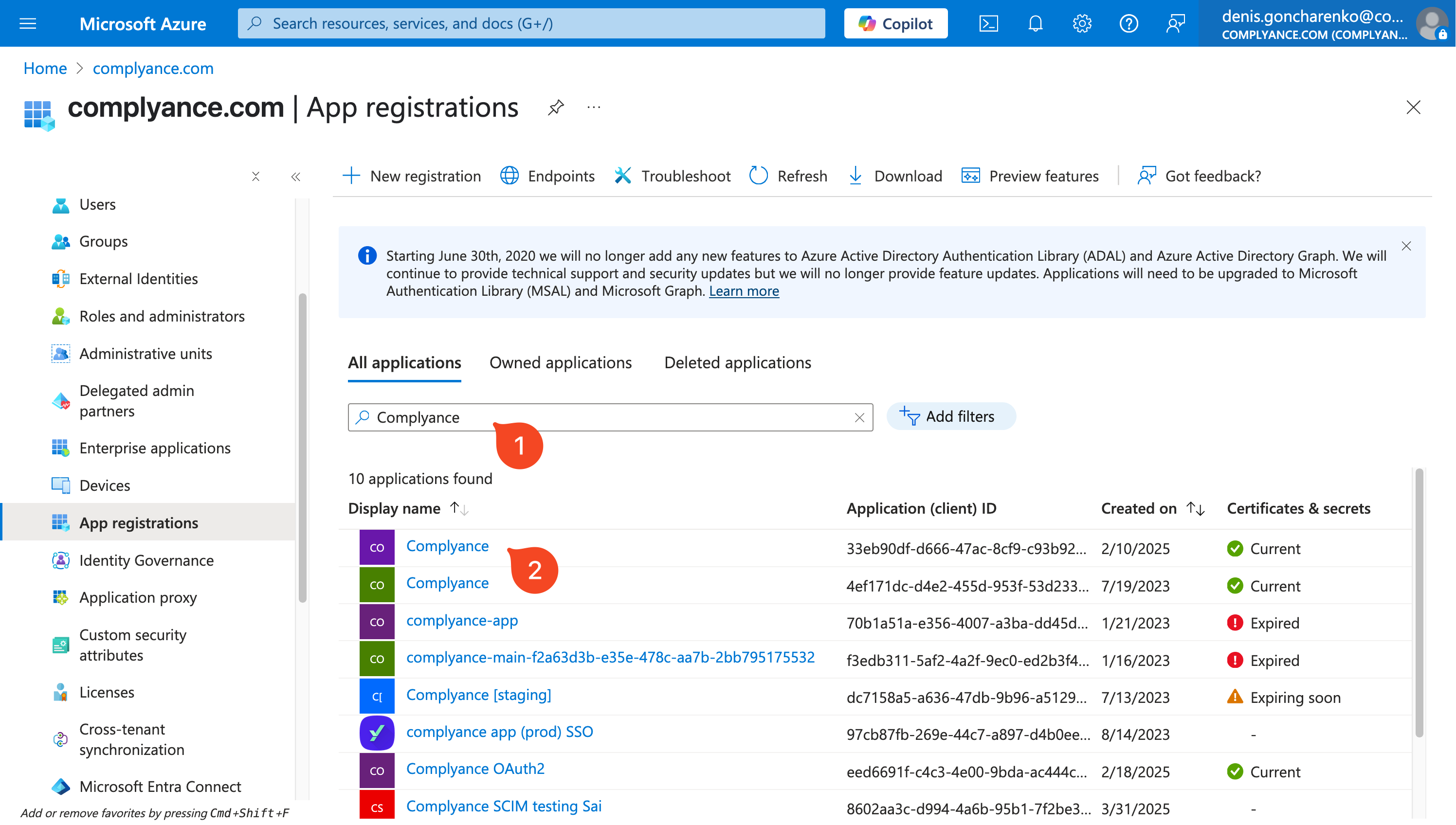Open the notifications bell
The image size is (1456, 825).
click(1036, 23)
